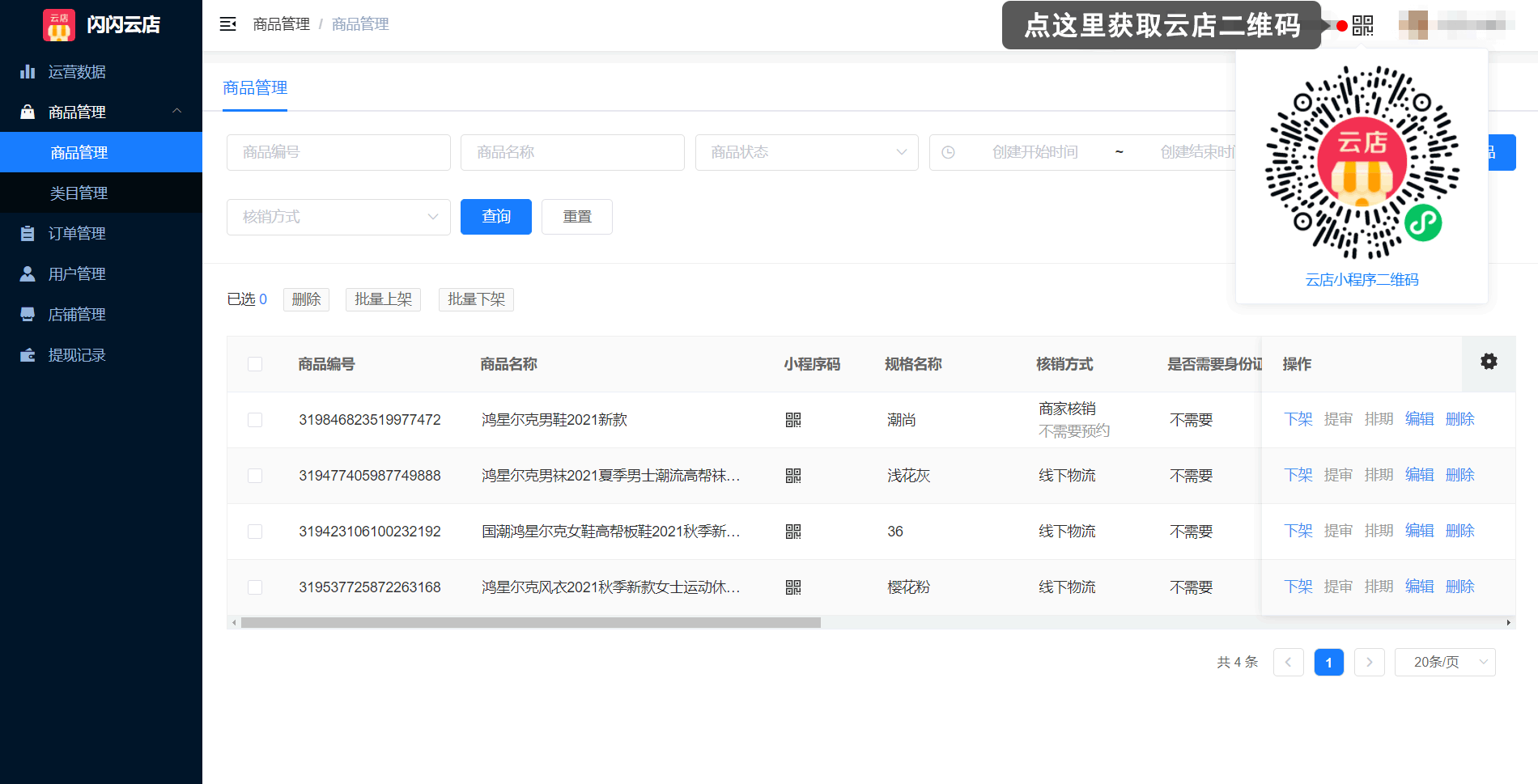This screenshot has width=1538, height=784.
Task: Click the 批量上架 button
Action: click(x=383, y=299)
